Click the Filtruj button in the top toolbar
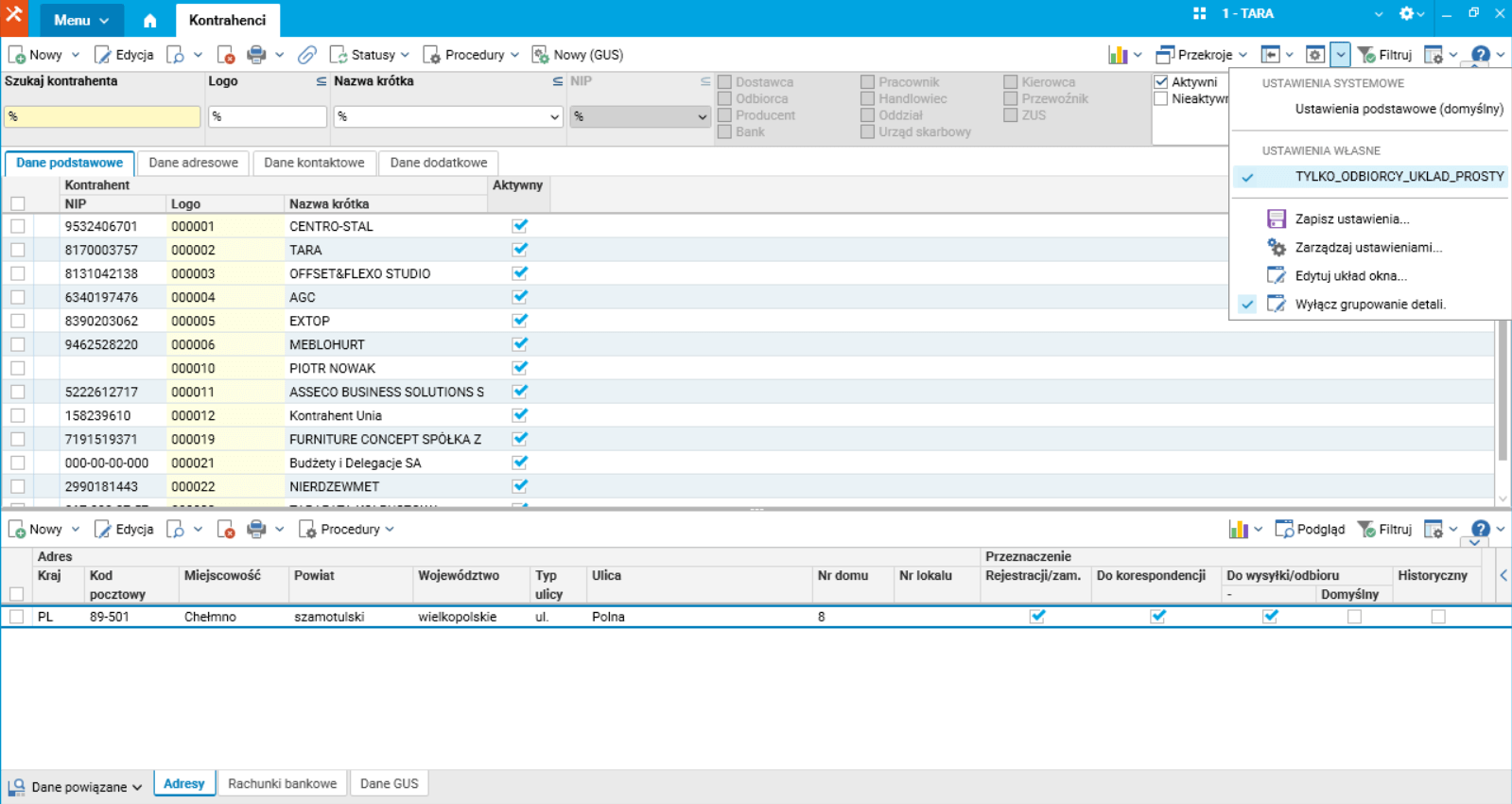This screenshot has width=1512, height=804. (1384, 55)
